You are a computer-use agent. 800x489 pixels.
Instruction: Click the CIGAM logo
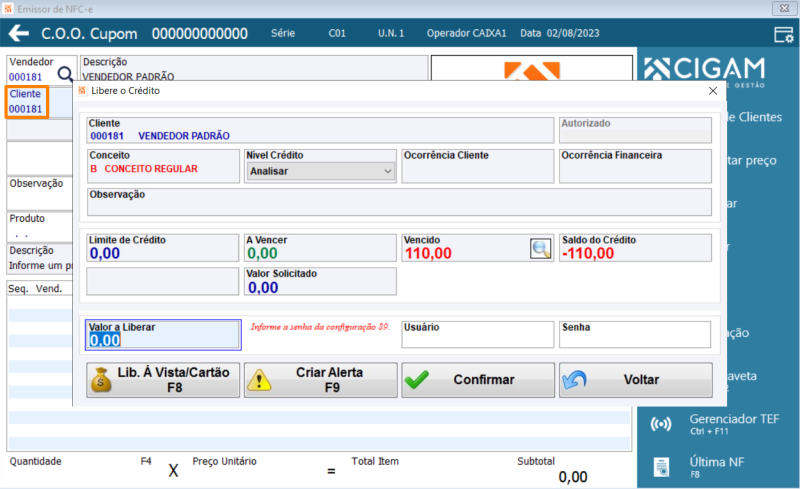(x=705, y=70)
